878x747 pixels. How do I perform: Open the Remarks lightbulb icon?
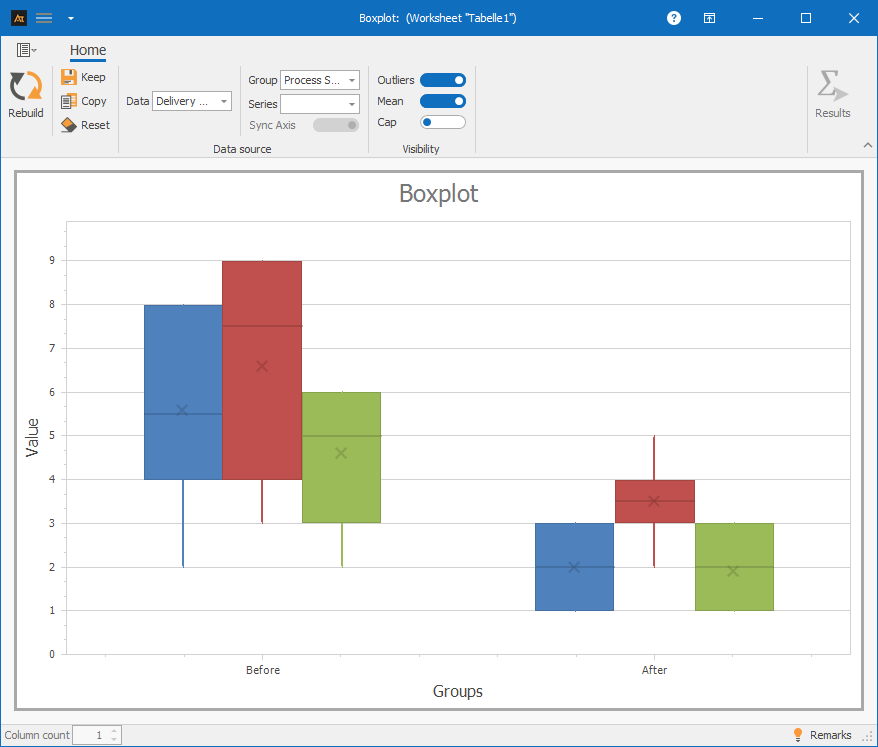[798, 735]
